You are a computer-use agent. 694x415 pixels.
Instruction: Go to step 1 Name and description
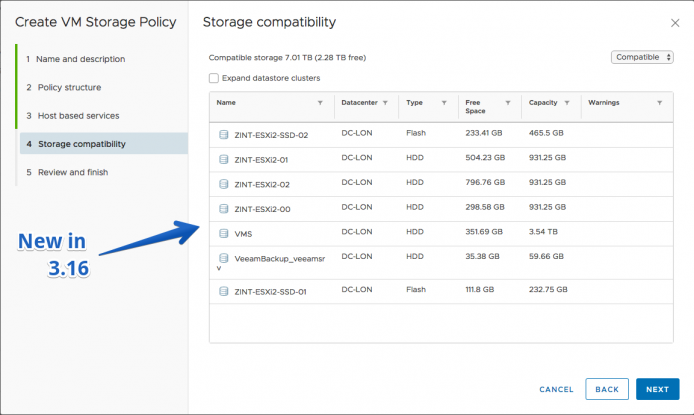[76, 59]
